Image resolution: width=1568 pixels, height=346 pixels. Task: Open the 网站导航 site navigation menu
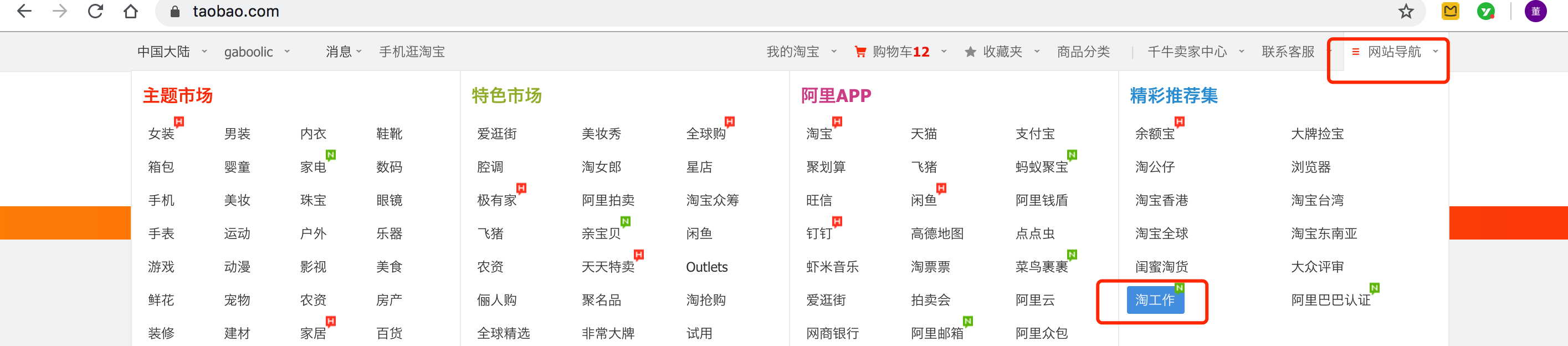pyautogui.click(x=1394, y=52)
